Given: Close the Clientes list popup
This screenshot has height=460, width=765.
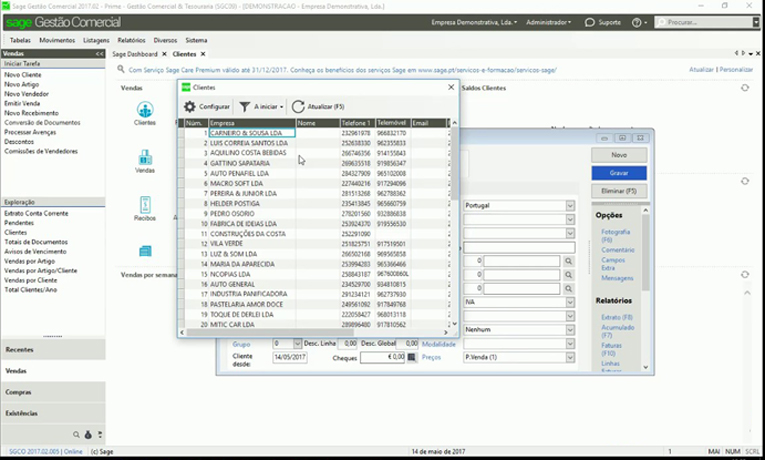Looking at the screenshot, I should 451,87.
